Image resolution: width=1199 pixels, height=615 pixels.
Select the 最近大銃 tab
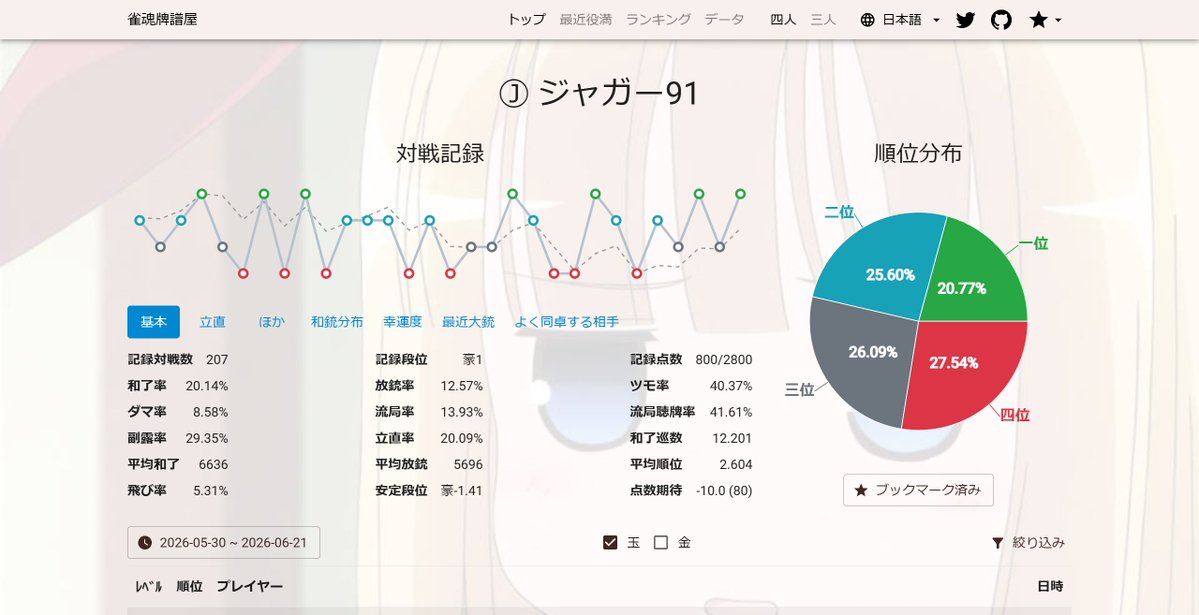pos(468,322)
